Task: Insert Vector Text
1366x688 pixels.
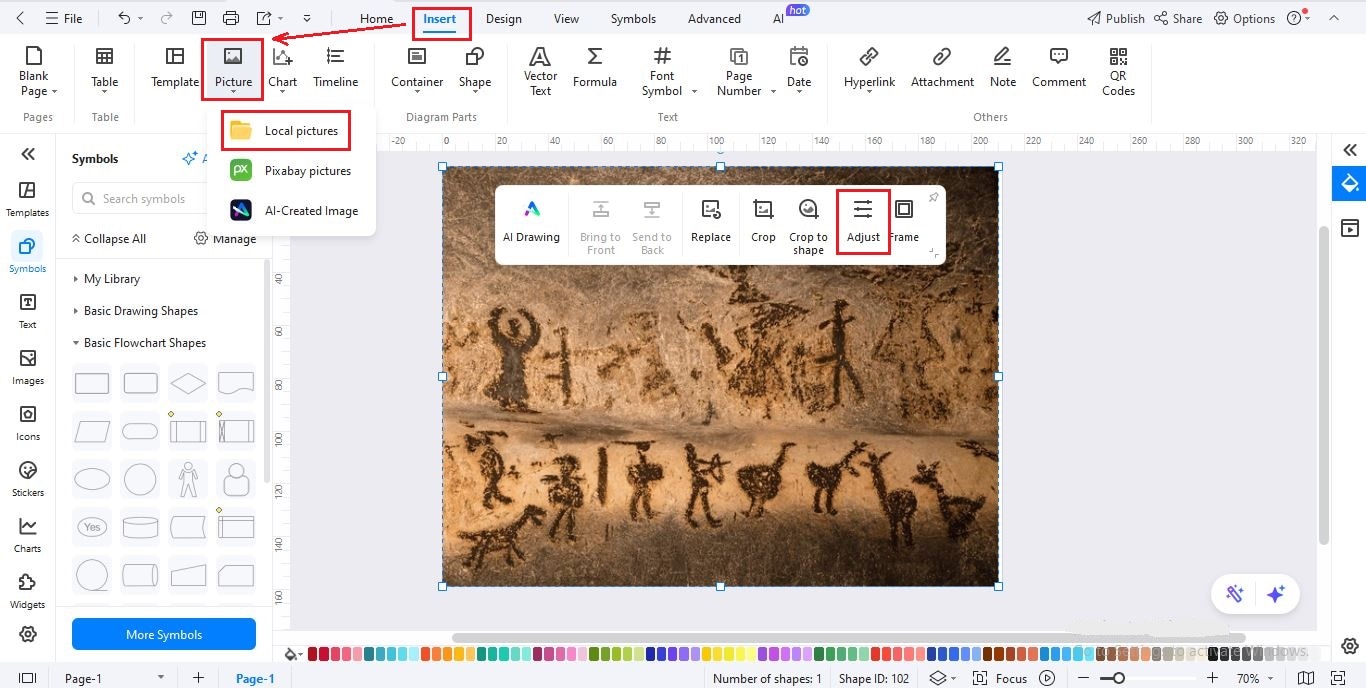Action: pos(540,70)
